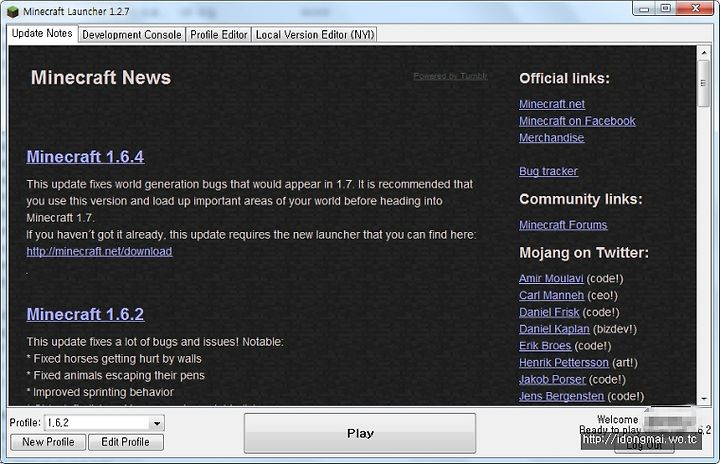720x464 pixels.
Task: Open Amir Moulavi's Twitter link
Action: [551, 278]
